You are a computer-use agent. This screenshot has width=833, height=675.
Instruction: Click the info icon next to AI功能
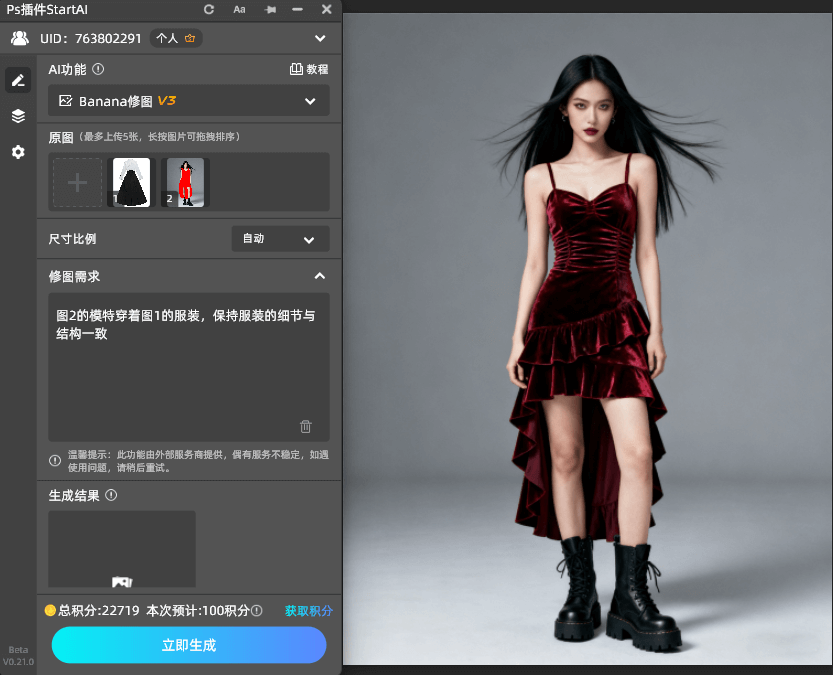click(98, 70)
